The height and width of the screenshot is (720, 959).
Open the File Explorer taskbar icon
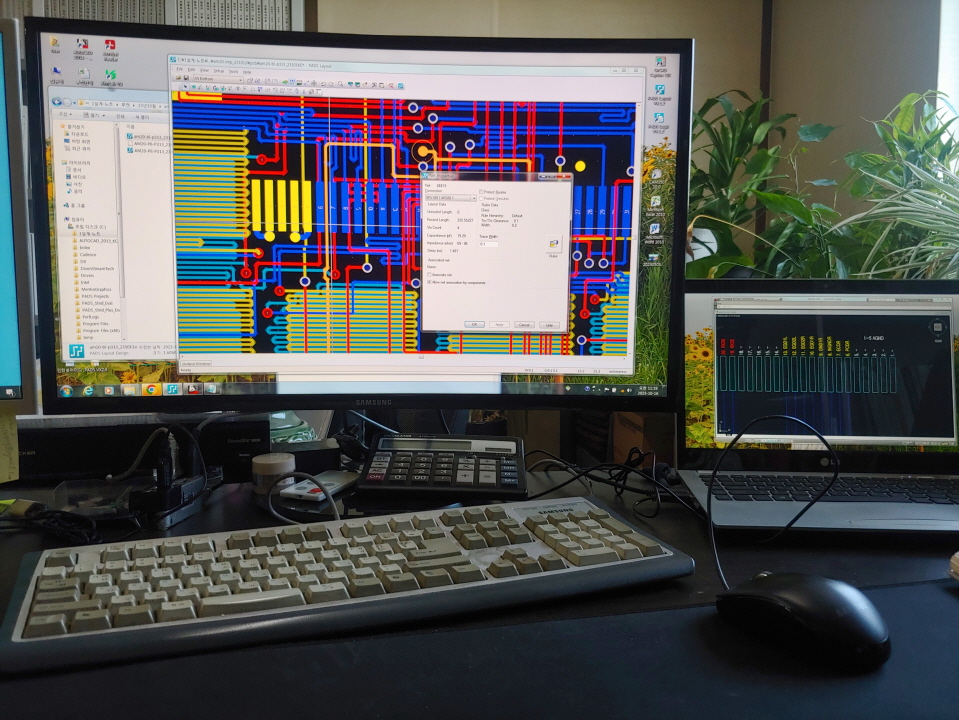pyautogui.click(x=130, y=390)
